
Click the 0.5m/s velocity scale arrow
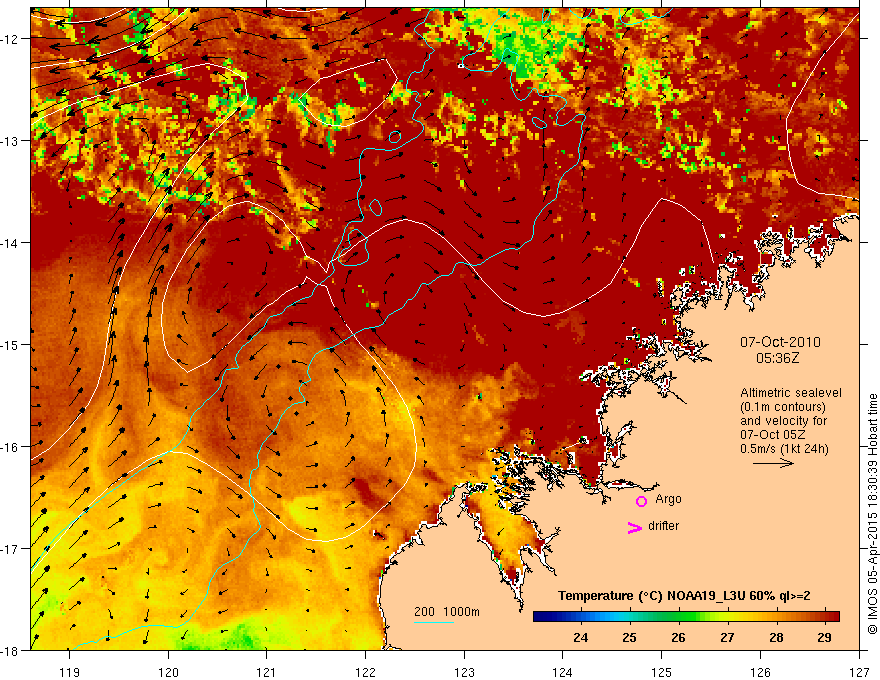pyautogui.click(x=773, y=463)
